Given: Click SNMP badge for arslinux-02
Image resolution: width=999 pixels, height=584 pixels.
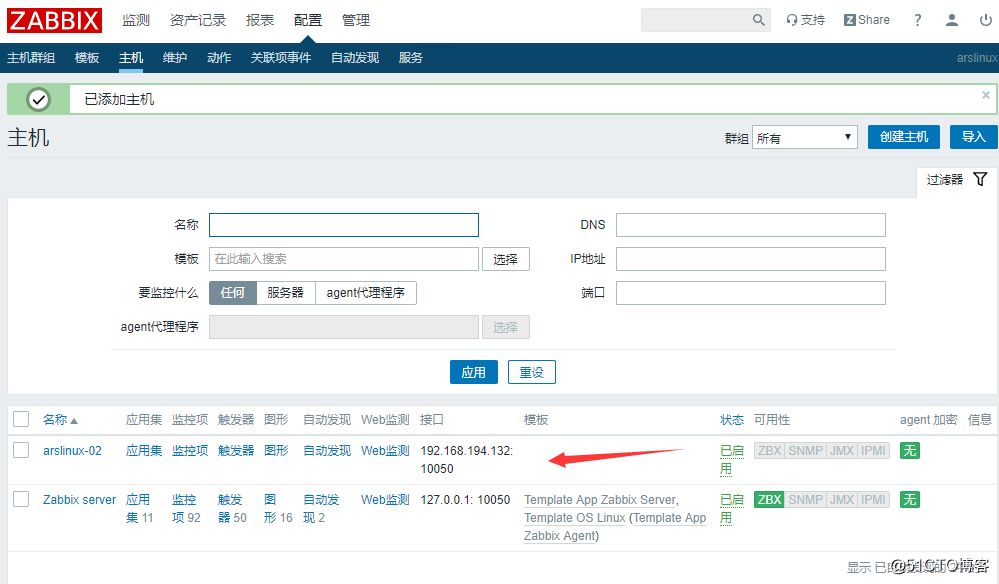Looking at the screenshot, I should pyautogui.click(x=805, y=451).
